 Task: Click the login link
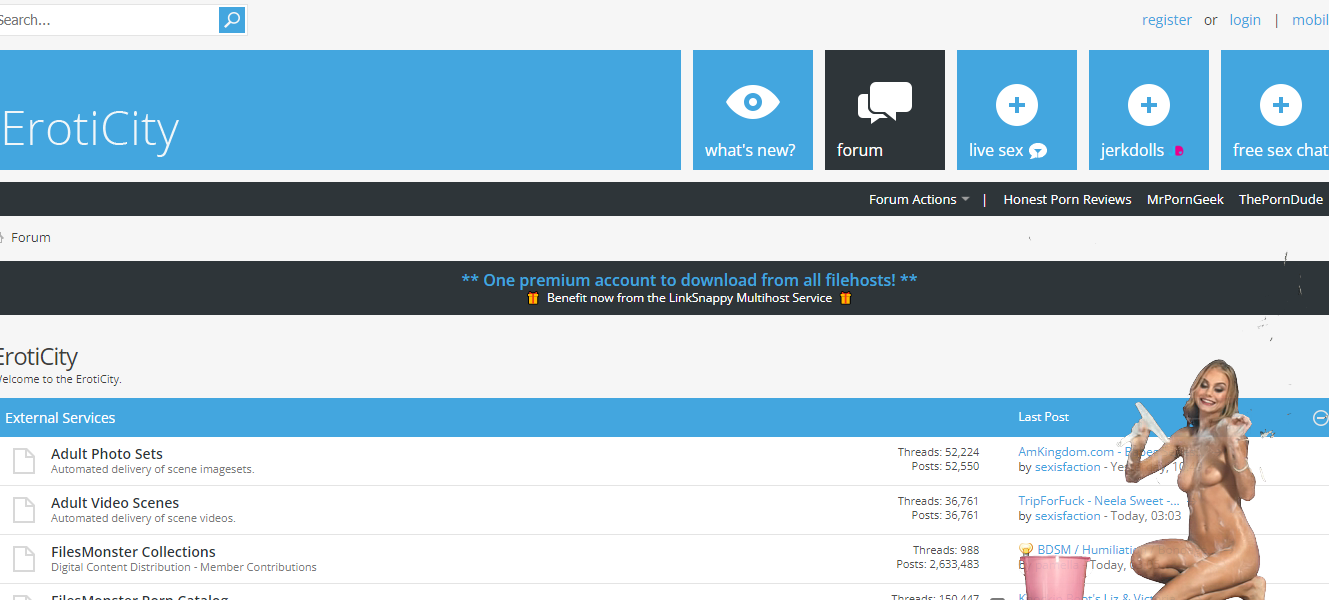tap(1245, 20)
